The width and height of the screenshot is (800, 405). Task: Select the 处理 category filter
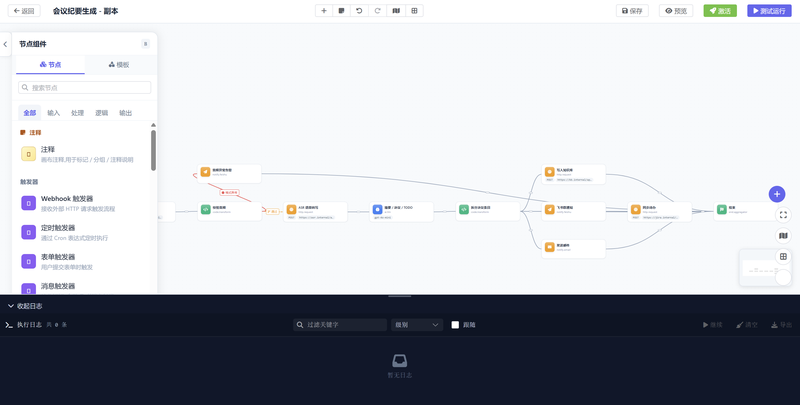[x=78, y=113]
